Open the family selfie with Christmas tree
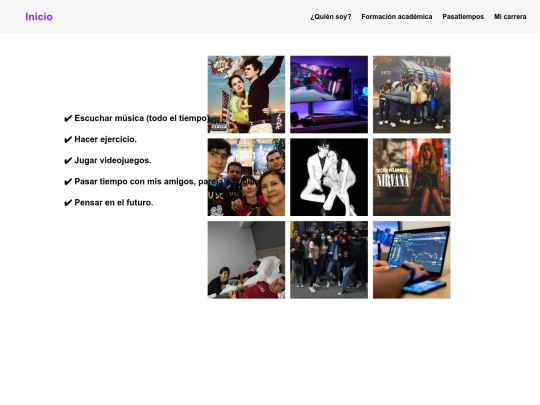Image resolution: width=540 pixels, height=405 pixels. (x=246, y=177)
